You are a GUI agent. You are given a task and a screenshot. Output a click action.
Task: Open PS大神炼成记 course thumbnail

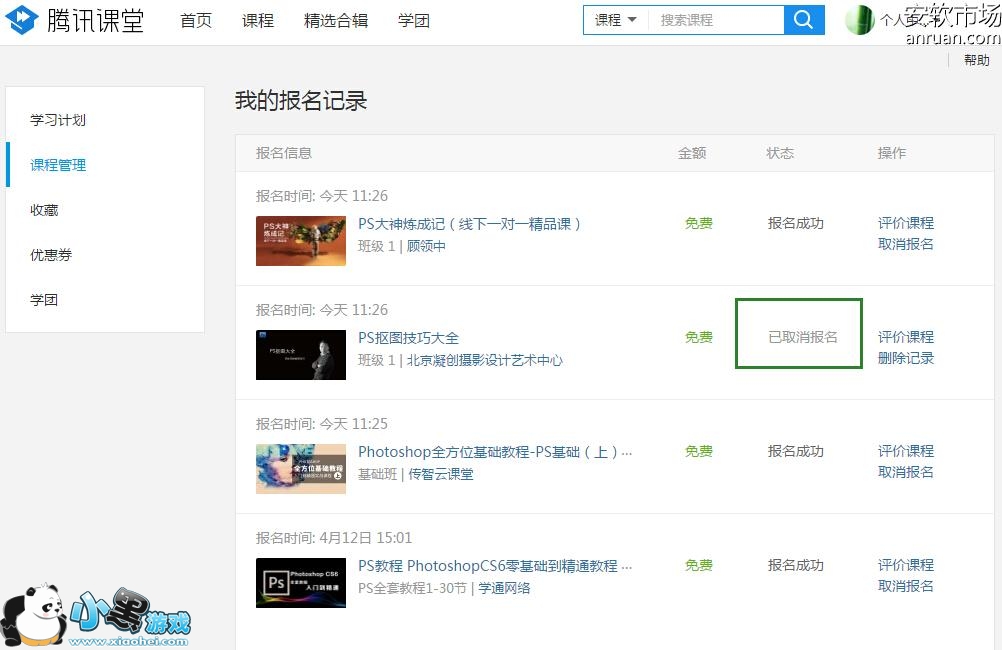pyautogui.click(x=301, y=241)
